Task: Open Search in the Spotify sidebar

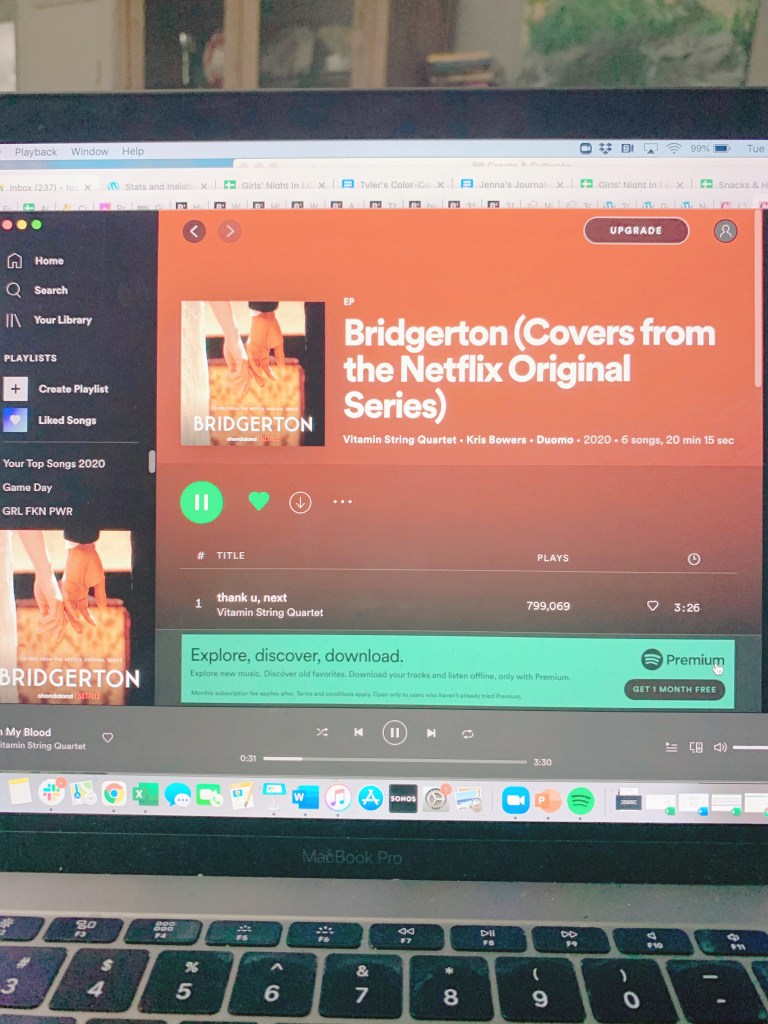Action: coord(50,290)
